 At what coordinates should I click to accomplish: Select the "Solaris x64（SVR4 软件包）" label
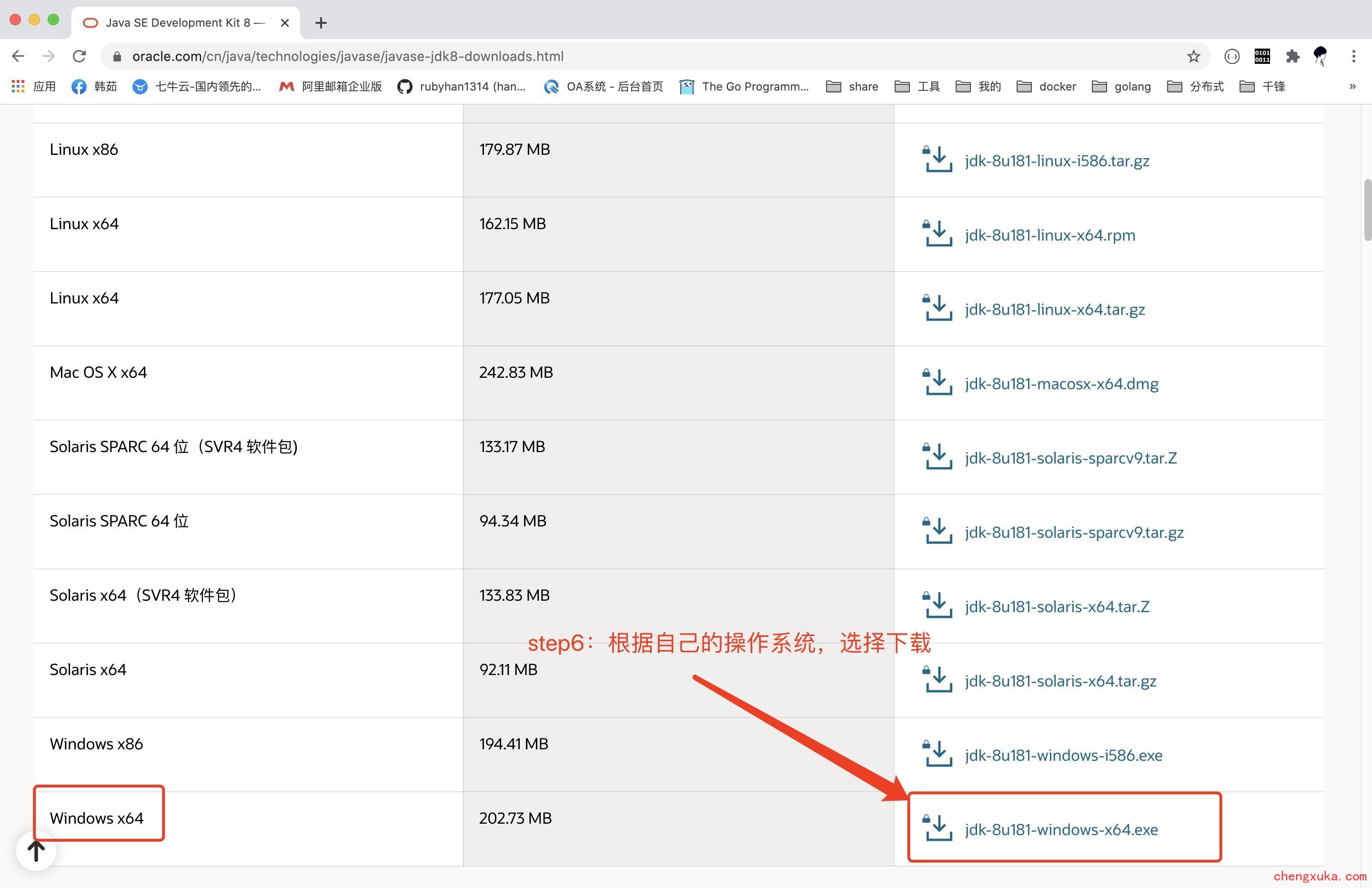(143, 595)
